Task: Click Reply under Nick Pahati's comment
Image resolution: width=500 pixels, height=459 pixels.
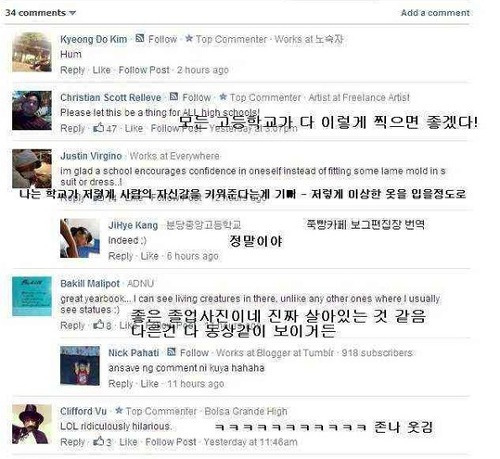Action: [121, 384]
